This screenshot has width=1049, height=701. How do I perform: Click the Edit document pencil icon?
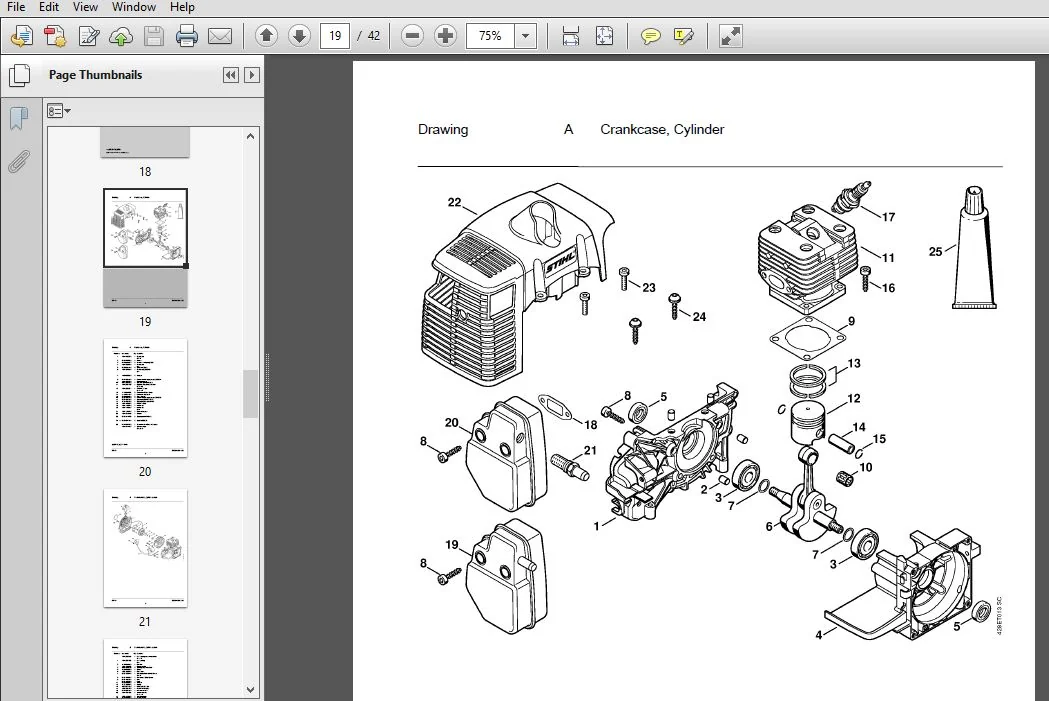point(88,36)
